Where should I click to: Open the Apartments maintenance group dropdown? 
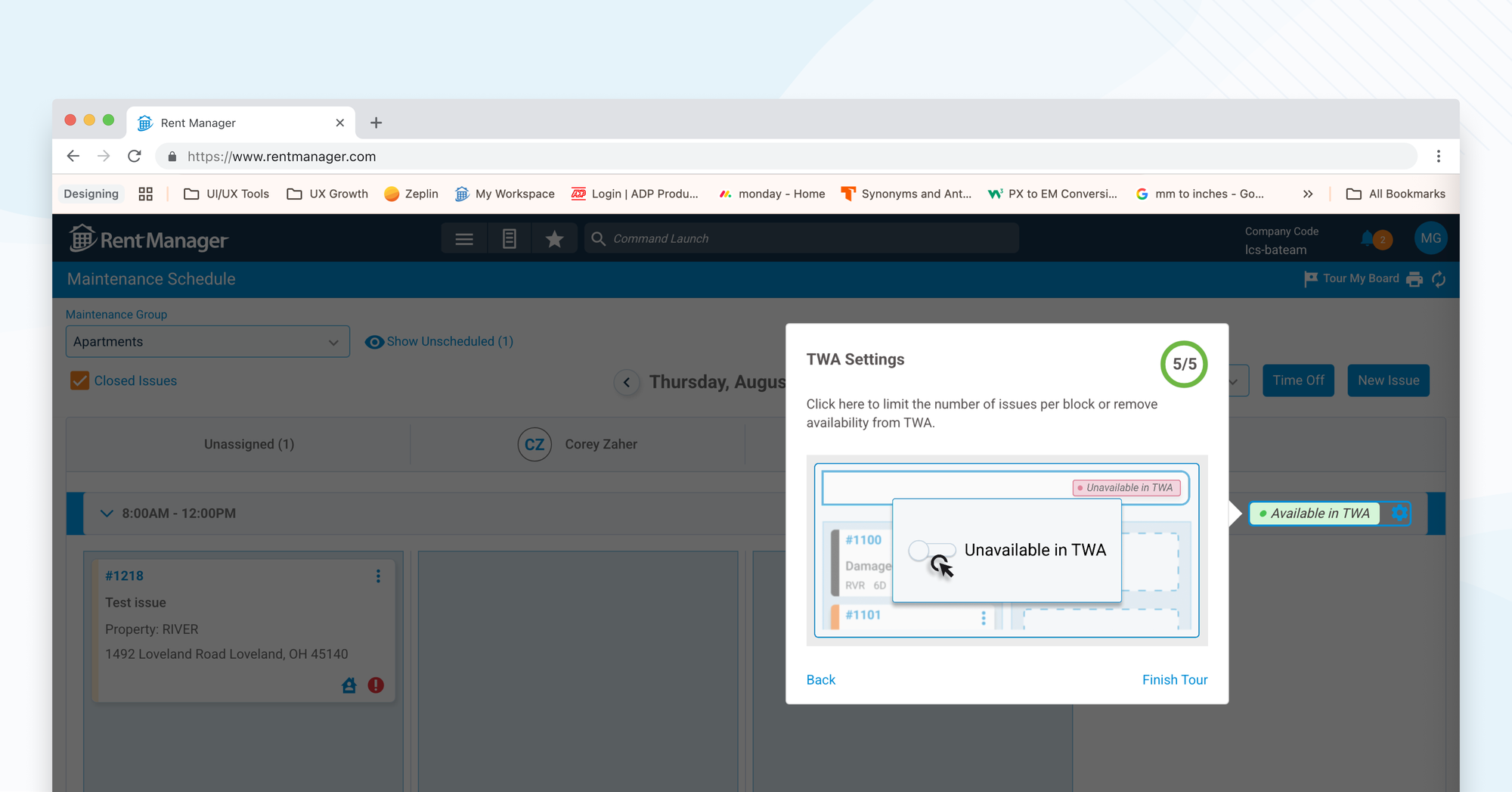click(208, 342)
